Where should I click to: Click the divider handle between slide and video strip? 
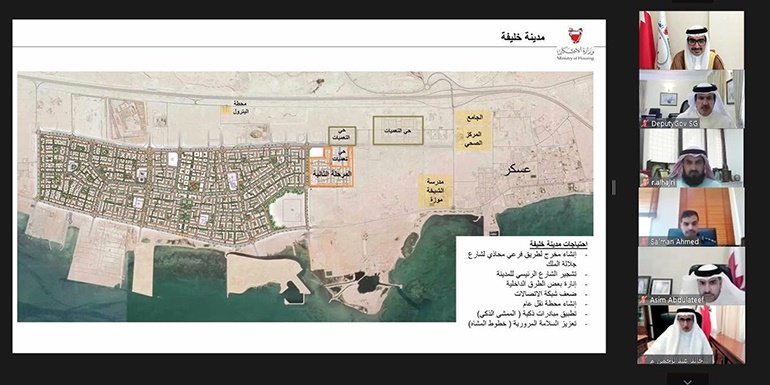613,187
